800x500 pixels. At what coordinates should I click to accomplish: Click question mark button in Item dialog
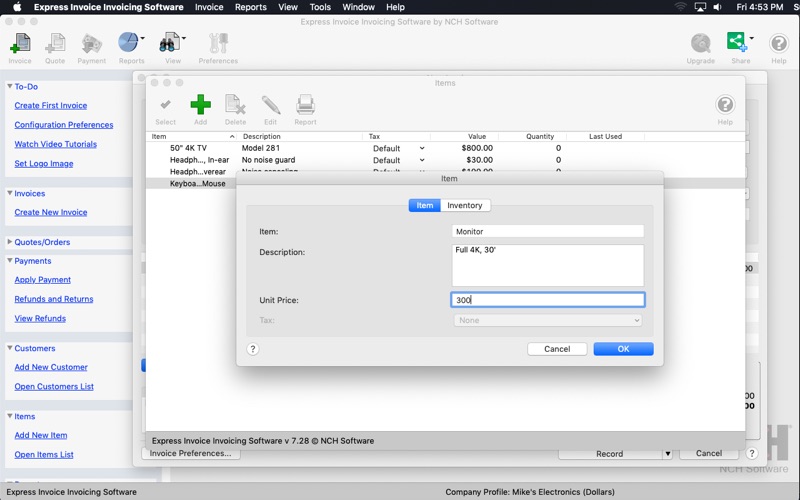253,349
